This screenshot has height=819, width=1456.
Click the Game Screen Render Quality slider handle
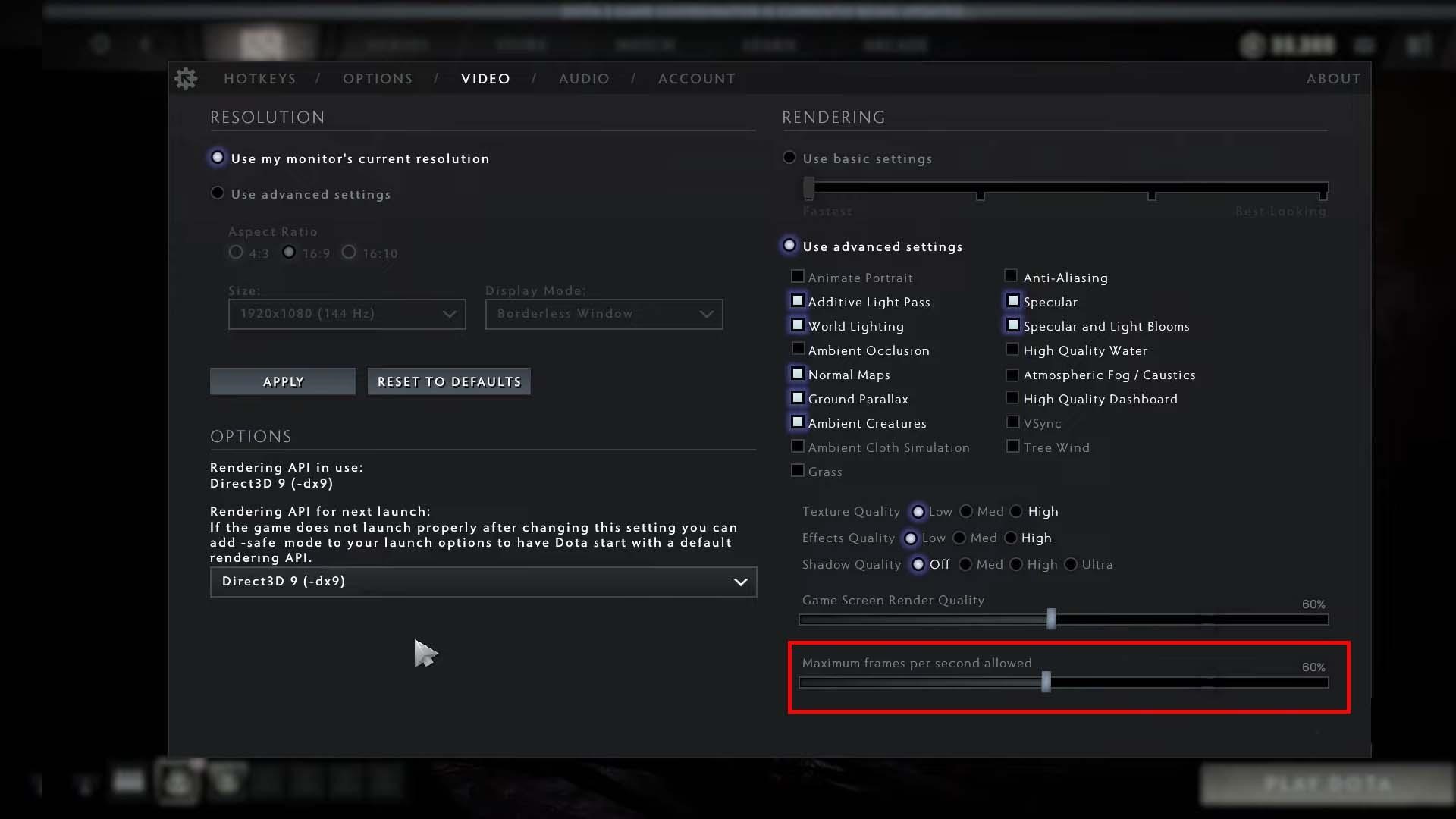1051,619
